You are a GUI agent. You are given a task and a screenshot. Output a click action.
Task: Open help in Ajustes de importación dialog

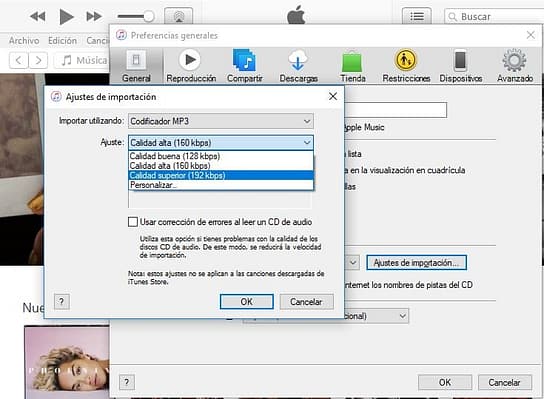(62, 302)
